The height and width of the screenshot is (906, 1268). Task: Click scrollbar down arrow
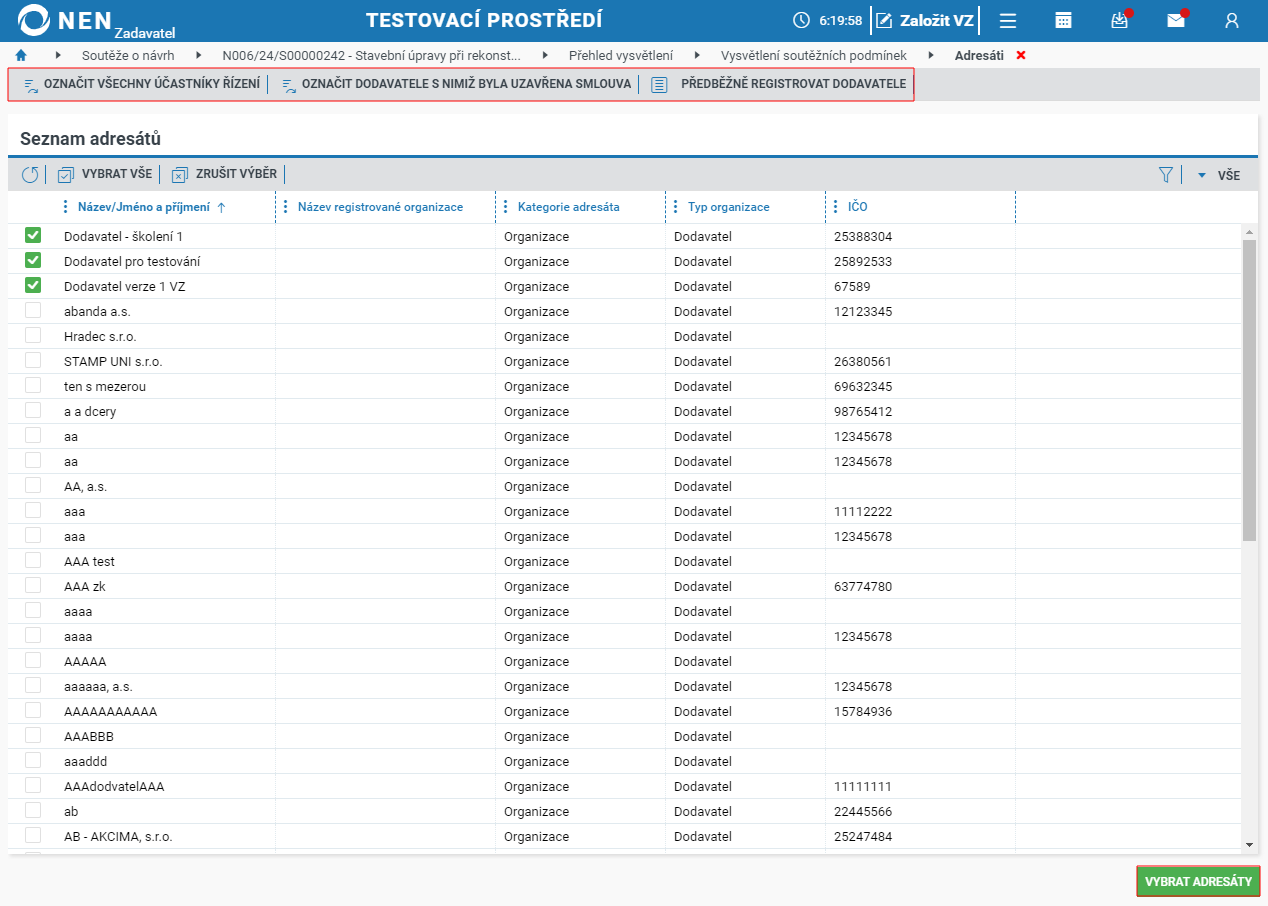tap(1248, 845)
